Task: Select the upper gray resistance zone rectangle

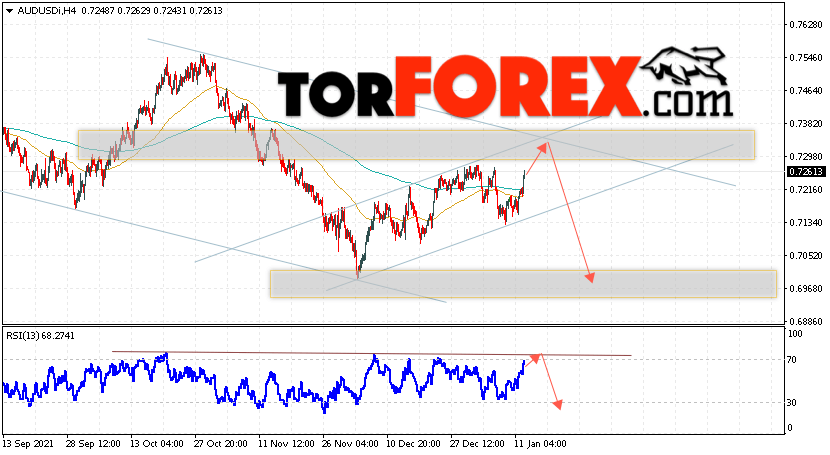Action: tap(416, 144)
